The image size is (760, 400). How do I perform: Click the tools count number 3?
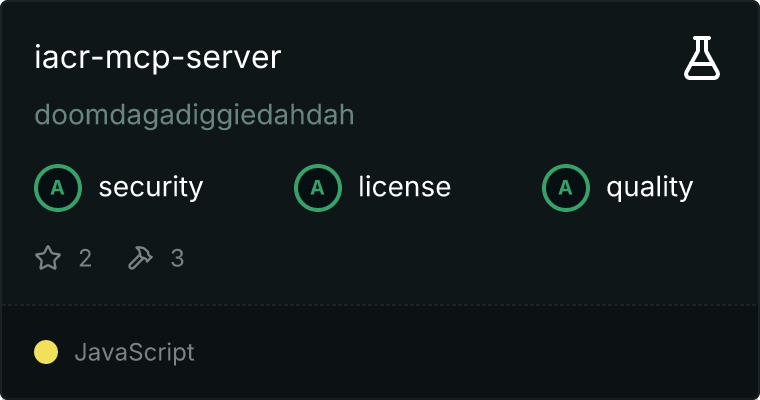click(177, 258)
